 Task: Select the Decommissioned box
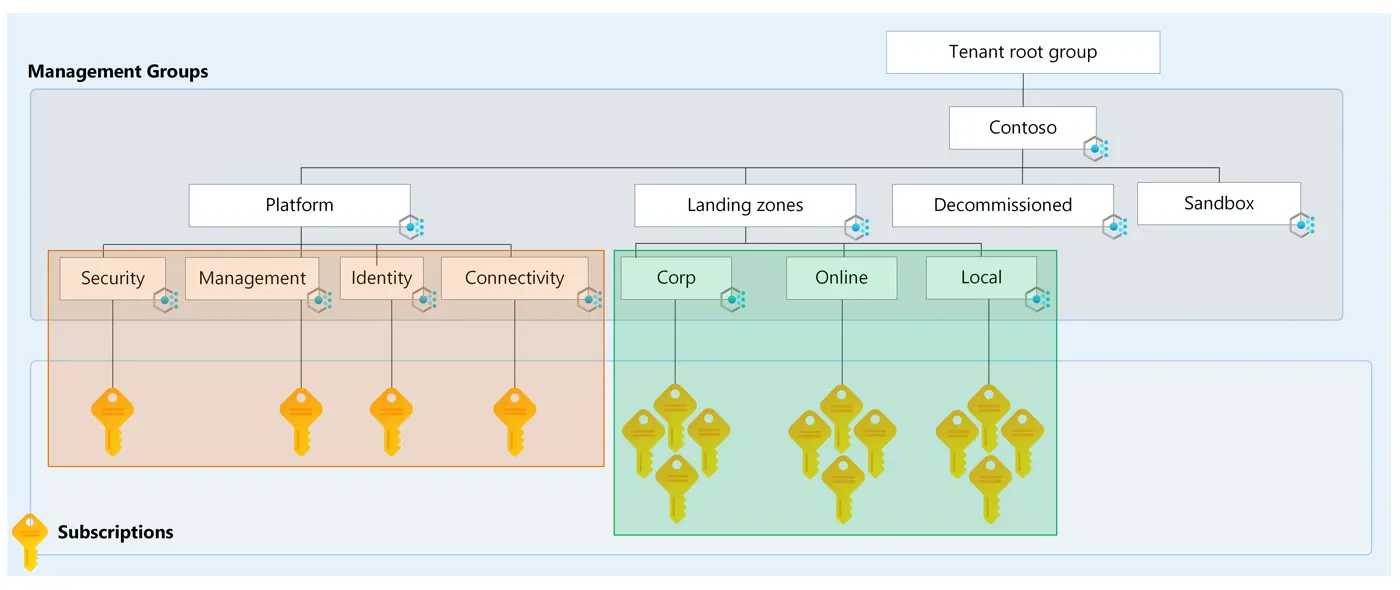point(1003,205)
